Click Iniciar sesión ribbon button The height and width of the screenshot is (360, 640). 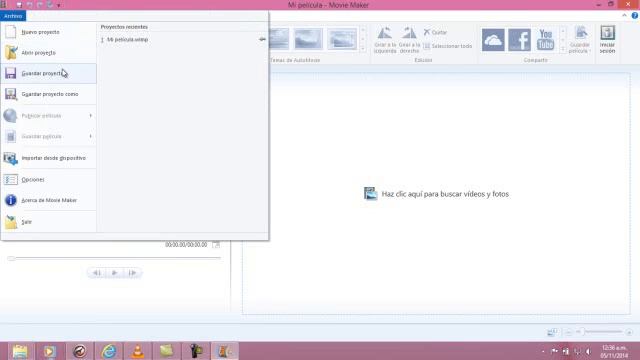[607, 40]
